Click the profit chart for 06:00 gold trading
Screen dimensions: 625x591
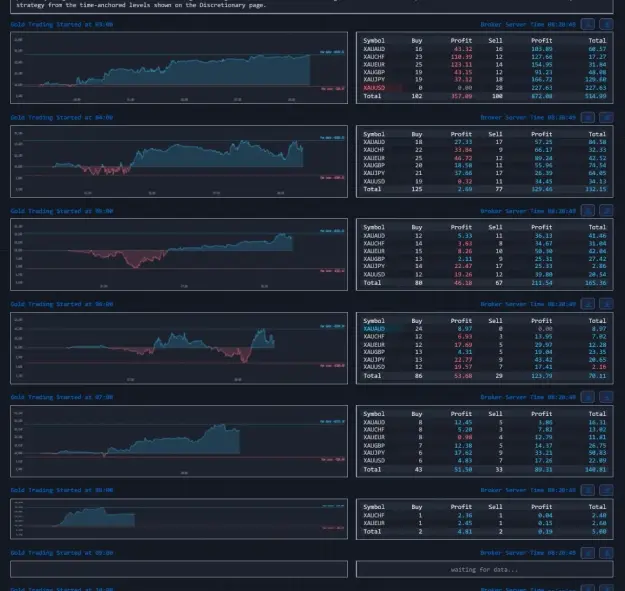click(x=179, y=348)
